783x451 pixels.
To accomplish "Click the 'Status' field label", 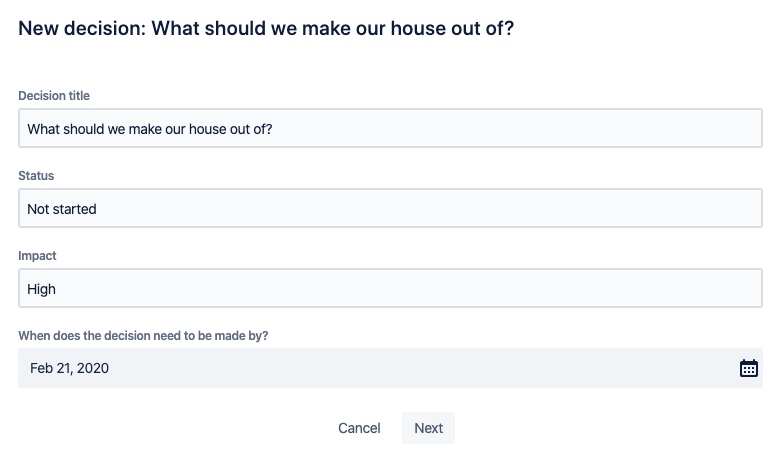I will [36, 176].
